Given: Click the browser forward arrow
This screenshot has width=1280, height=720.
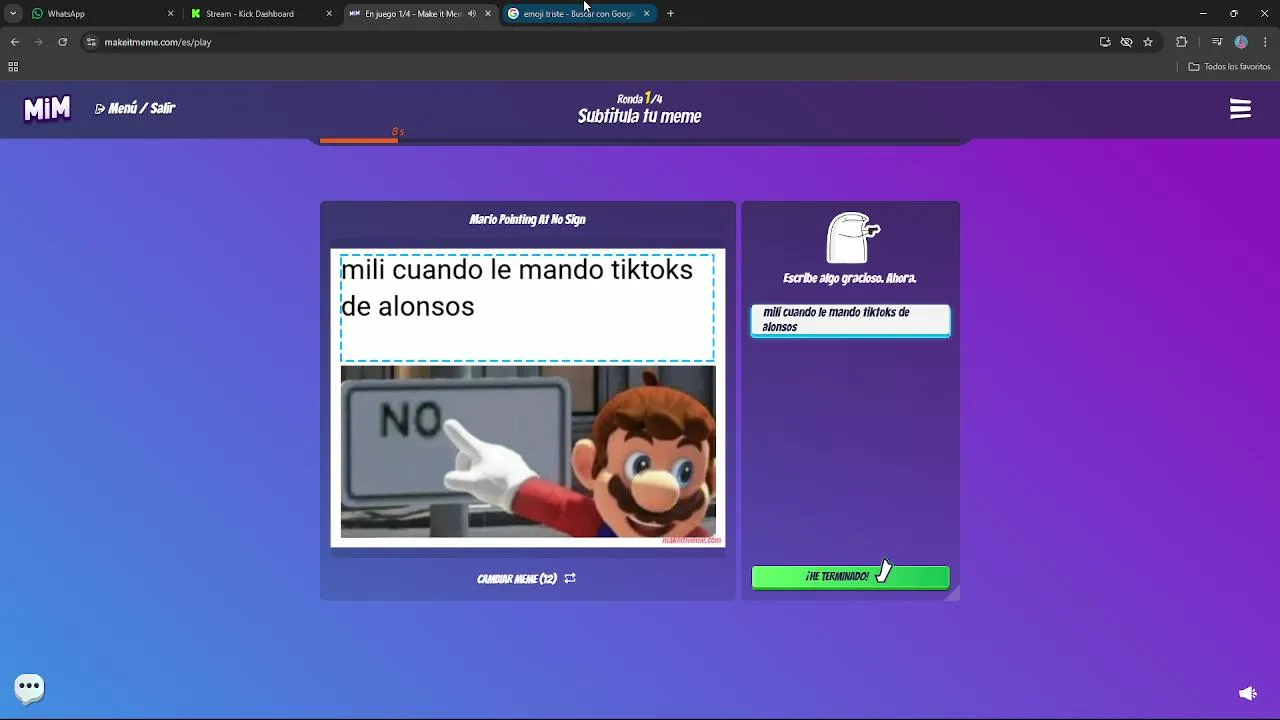Looking at the screenshot, I should coord(39,42).
